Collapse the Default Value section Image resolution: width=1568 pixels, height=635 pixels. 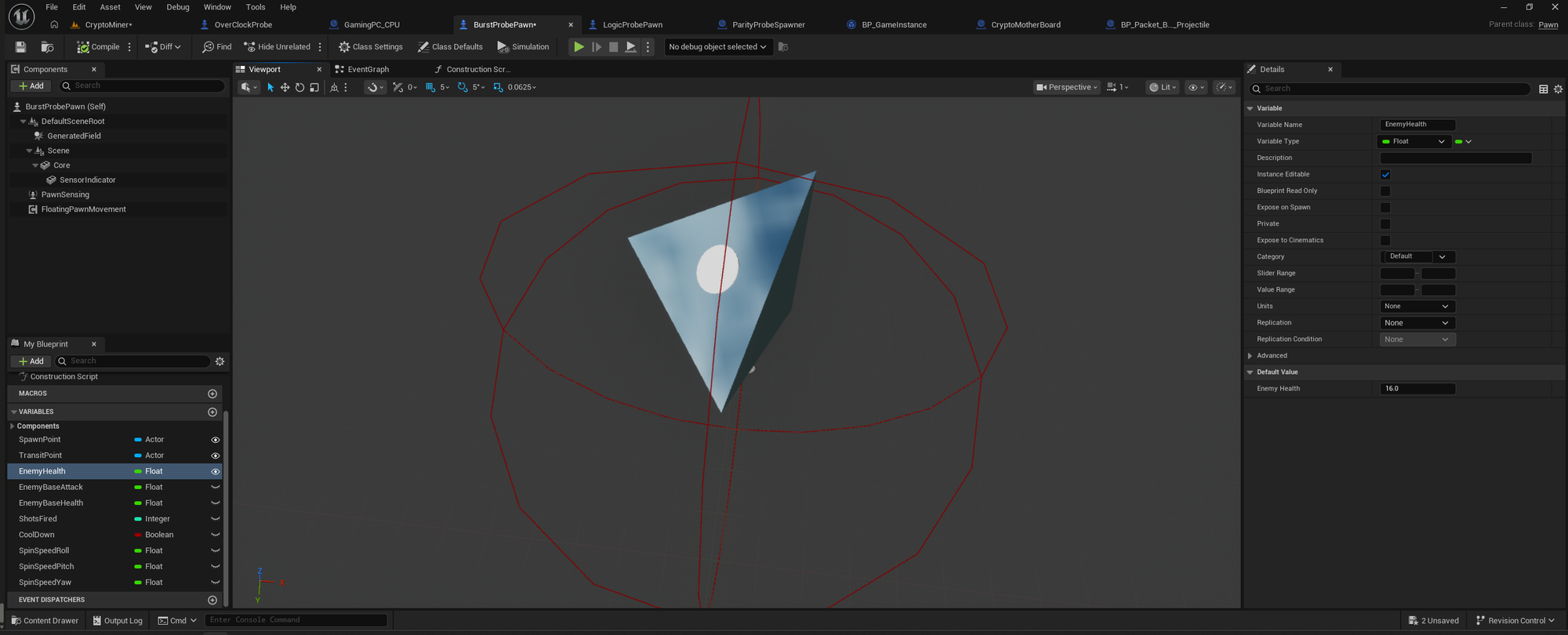tap(1250, 372)
